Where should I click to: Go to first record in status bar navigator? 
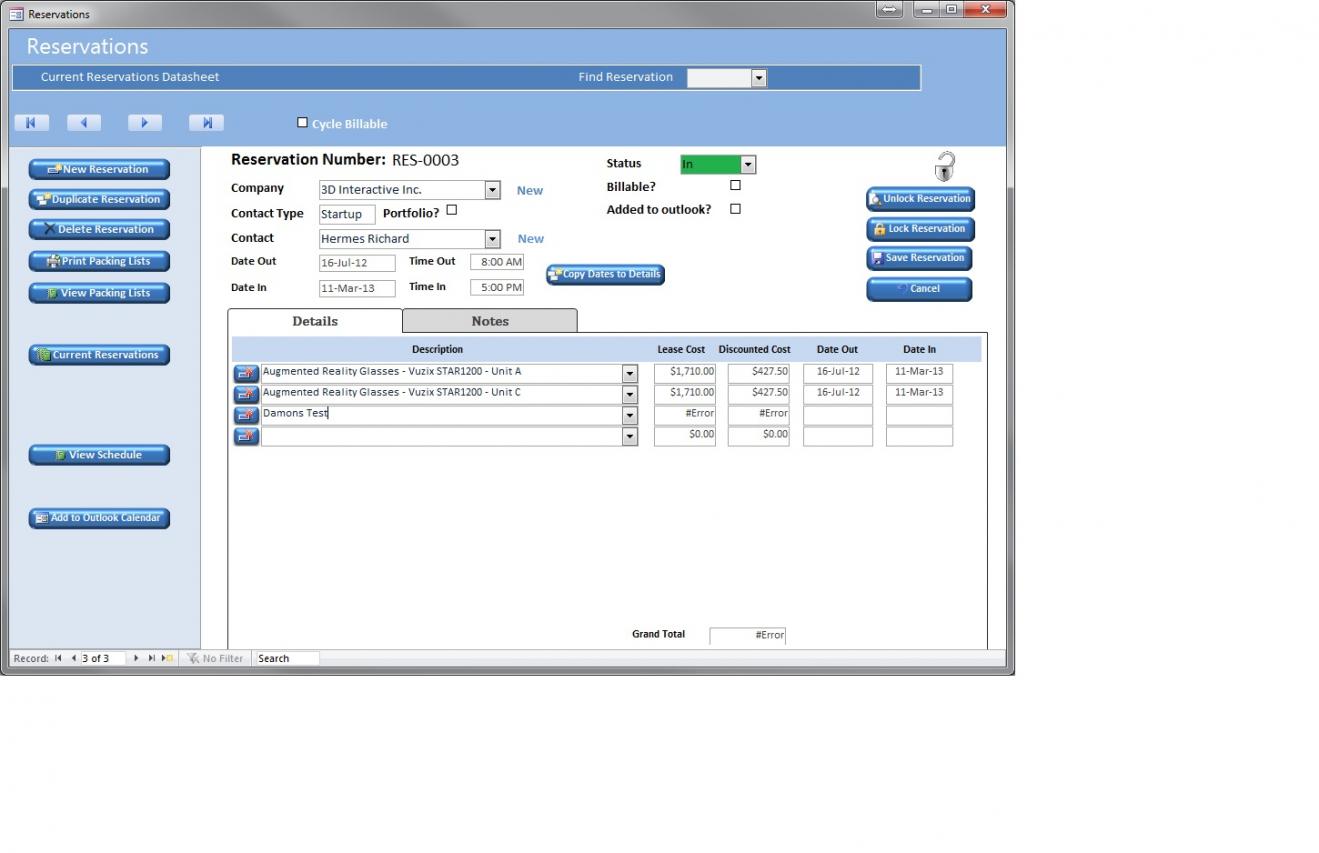[58, 658]
